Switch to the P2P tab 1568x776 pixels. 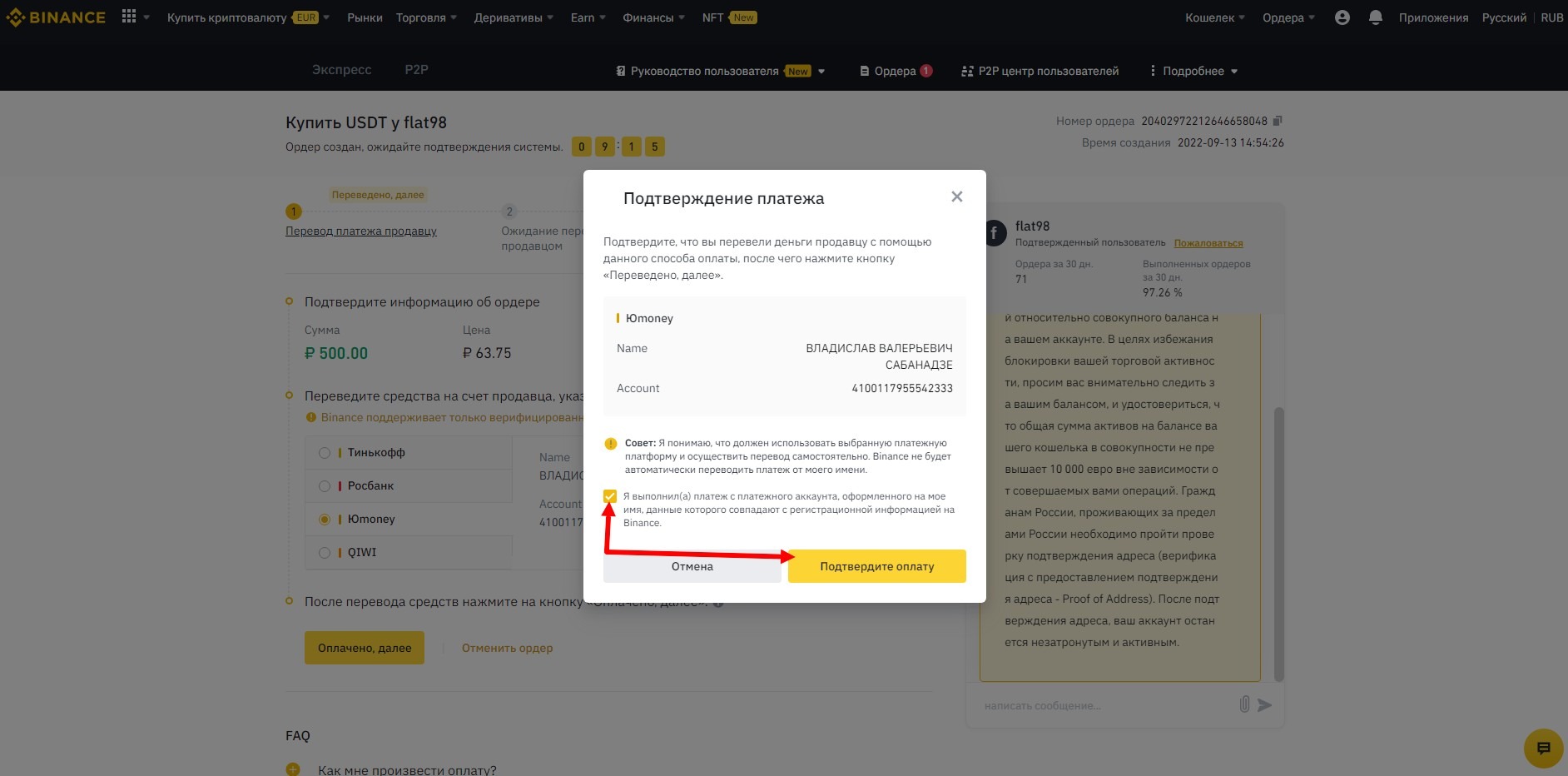pyautogui.click(x=416, y=70)
